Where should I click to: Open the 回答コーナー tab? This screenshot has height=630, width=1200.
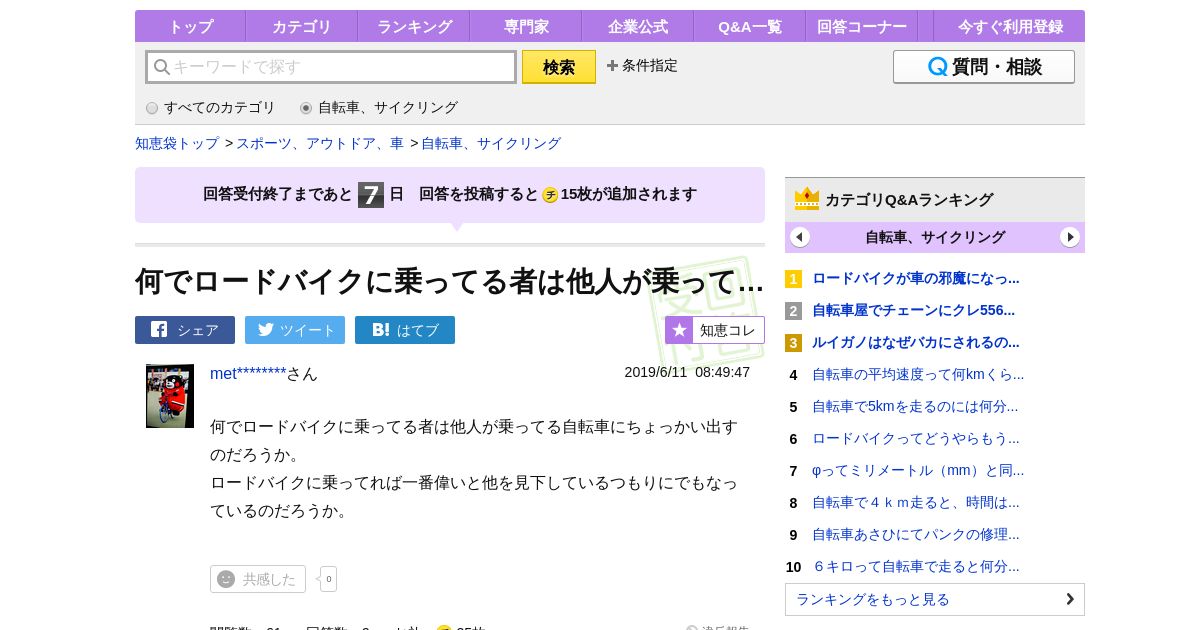(861, 26)
